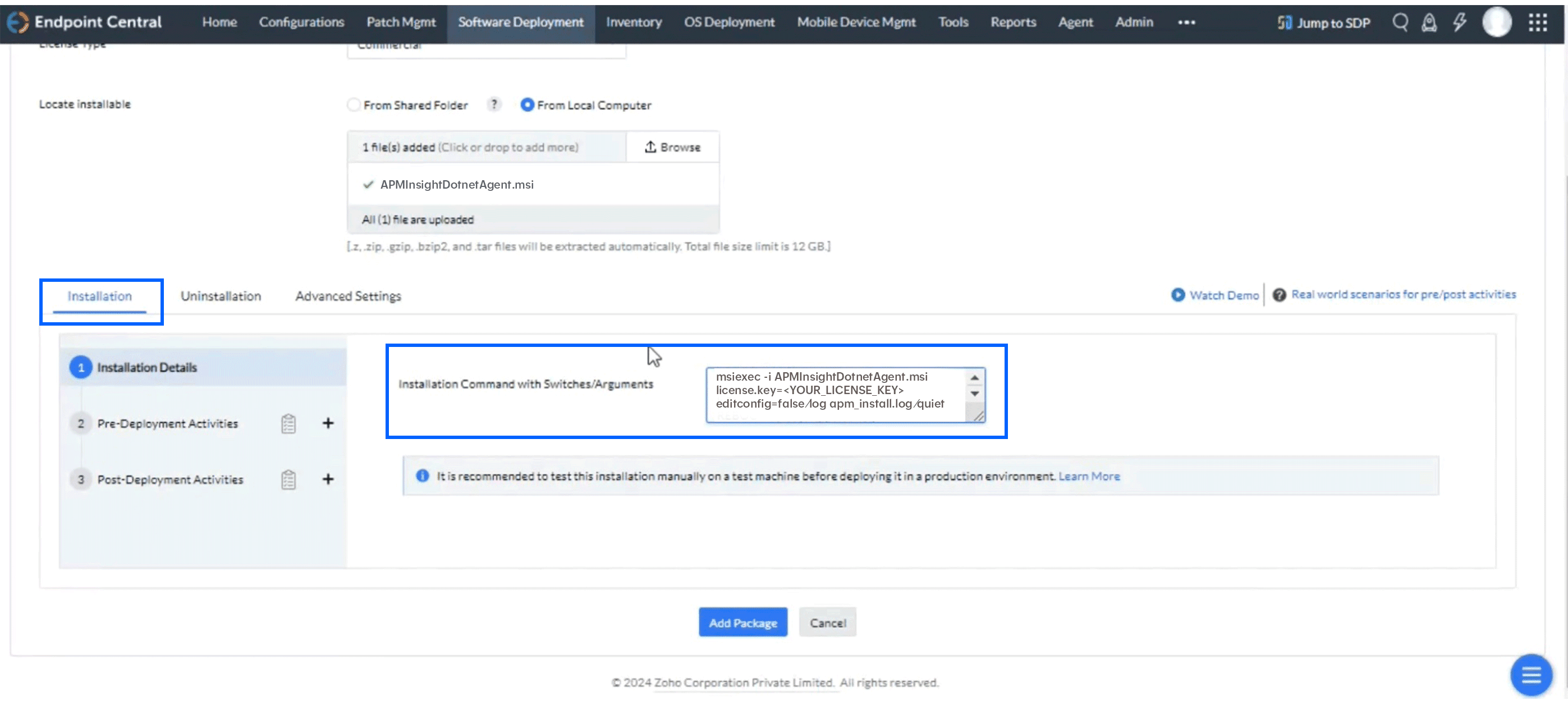This screenshot has width=1568, height=704.
Task: Select From Shared Folder radio option
Action: 354,105
